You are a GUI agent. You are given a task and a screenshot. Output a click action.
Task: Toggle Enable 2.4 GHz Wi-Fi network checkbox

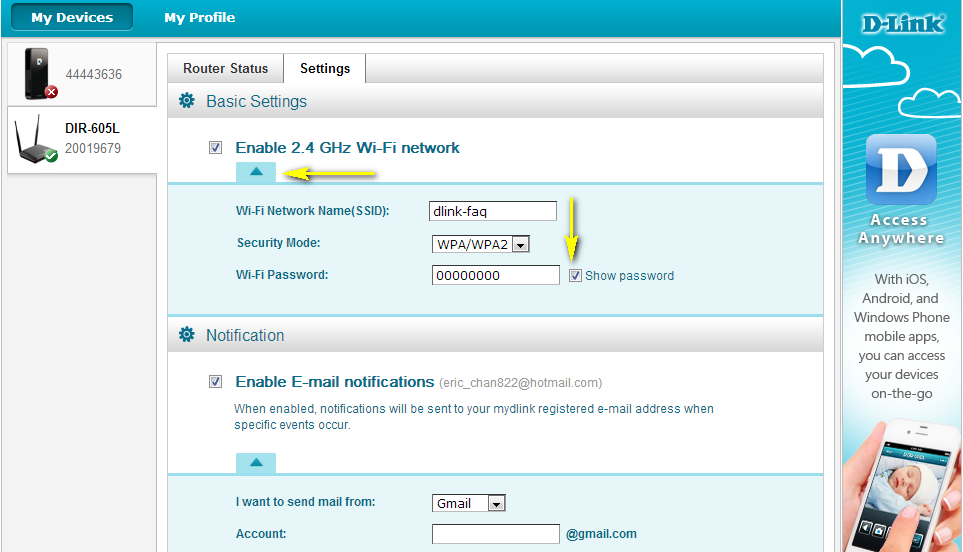[216, 148]
